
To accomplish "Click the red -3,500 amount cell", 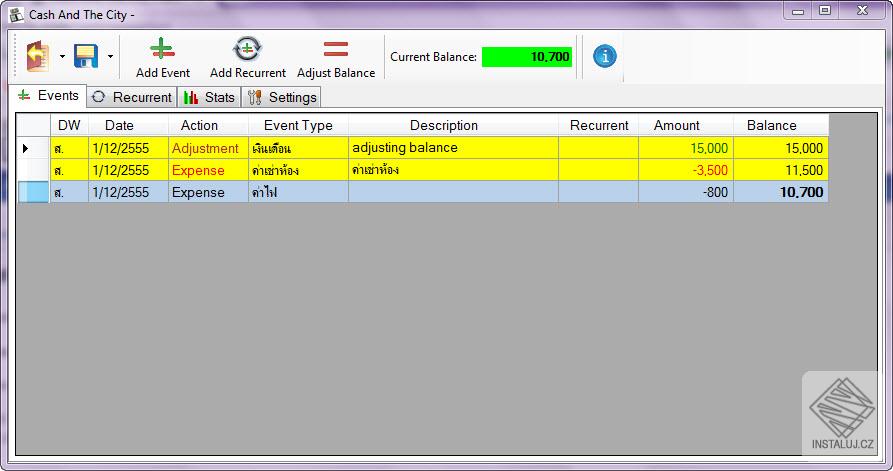I will click(686, 170).
